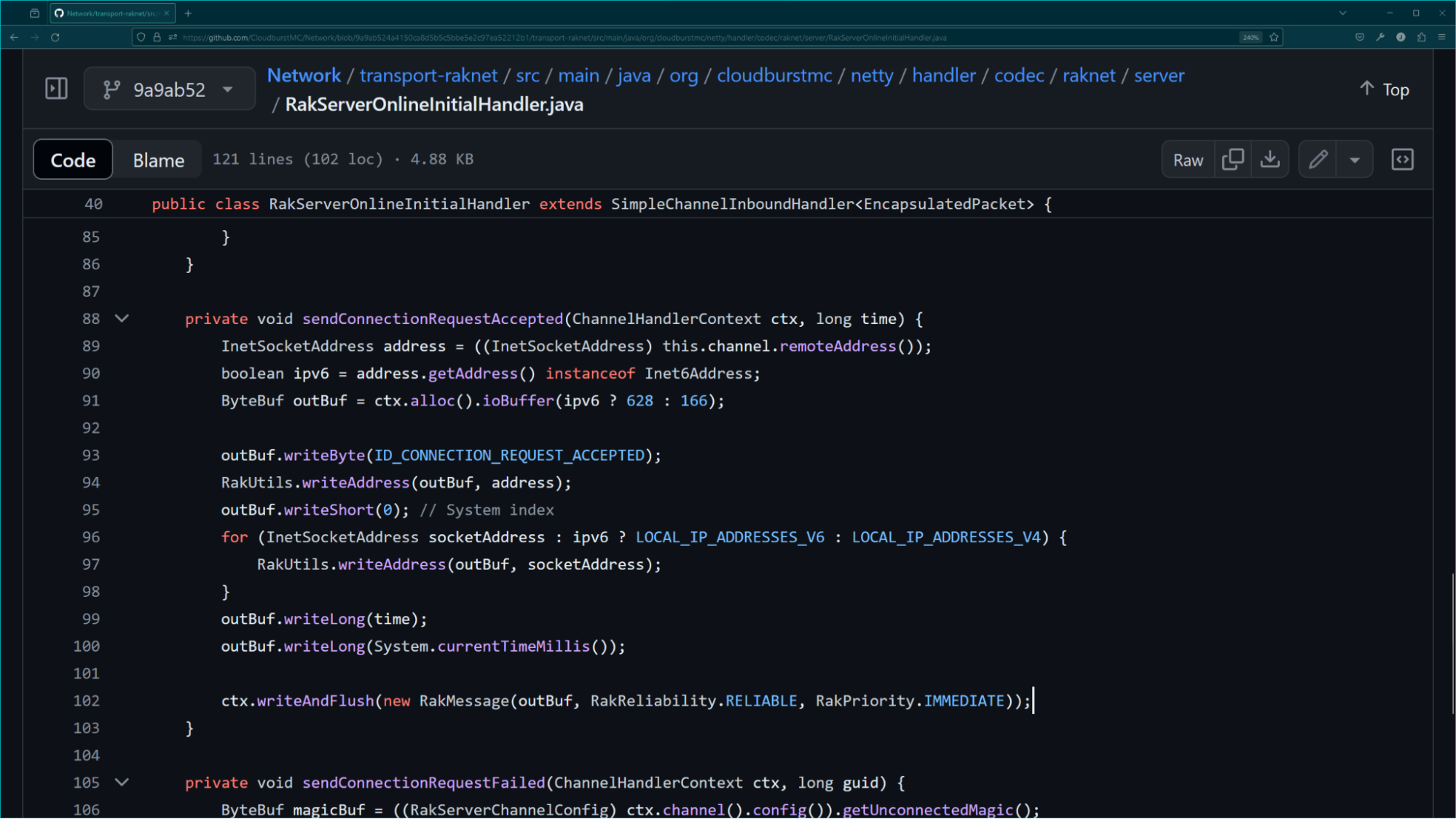This screenshot has height=819, width=1456.
Task: Open the 9a9ab52 commit branch selector
Action: click(169, 88)
